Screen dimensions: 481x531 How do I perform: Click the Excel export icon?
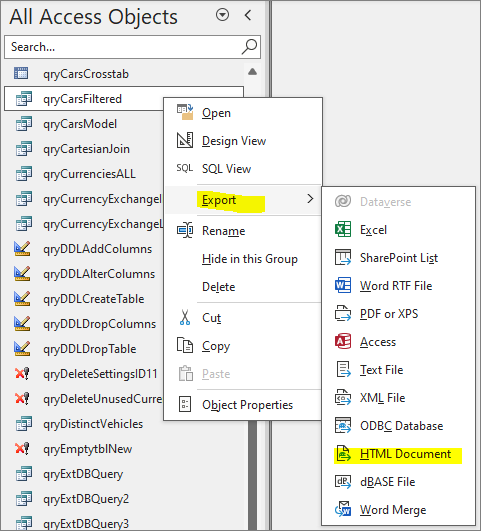[x=343, y=229]
